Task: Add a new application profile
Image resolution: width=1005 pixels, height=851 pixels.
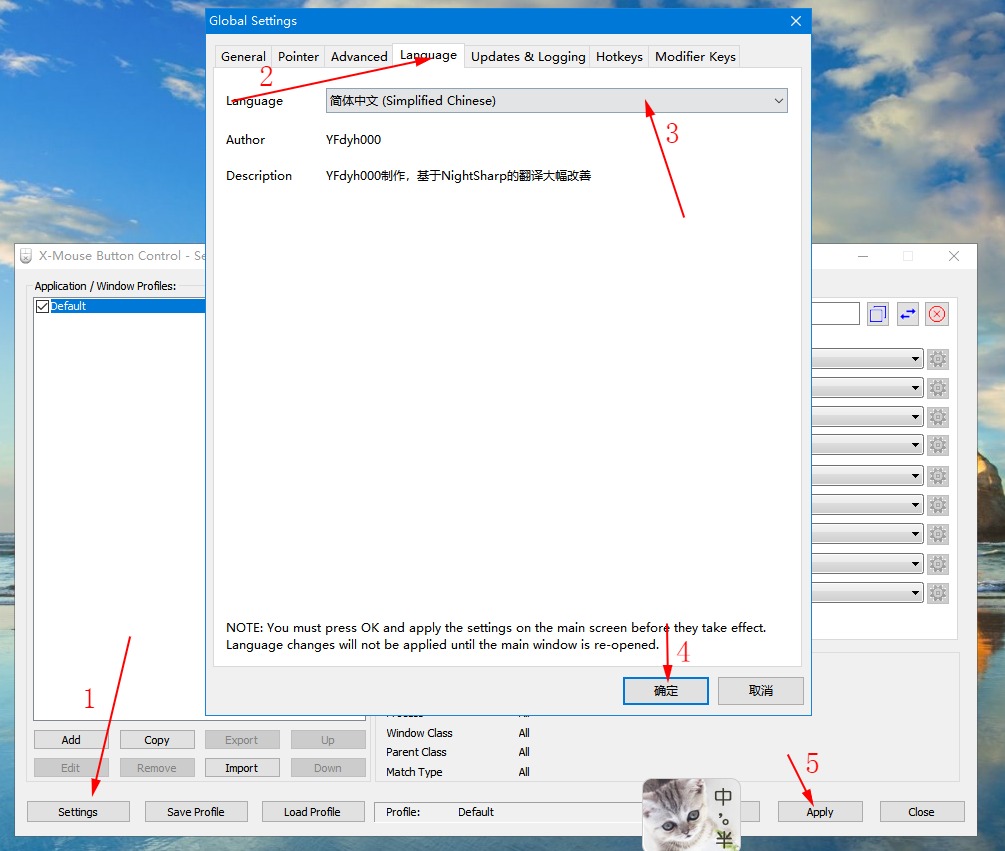Action: click(x=71, y=739)
